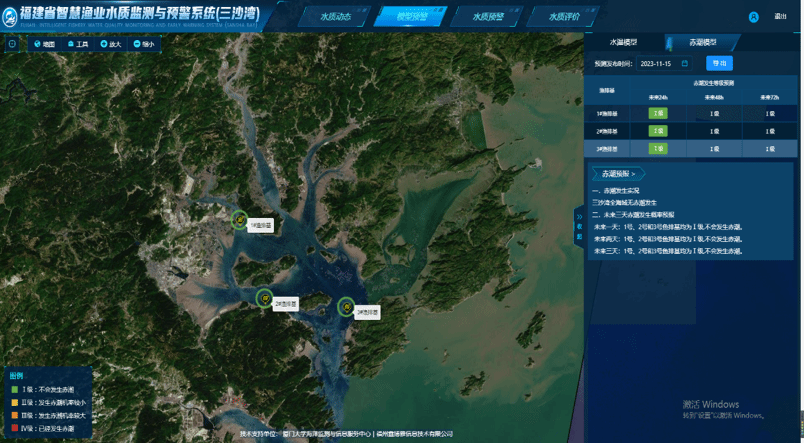
Task: Click the blue export button
Action: (719, 63)
